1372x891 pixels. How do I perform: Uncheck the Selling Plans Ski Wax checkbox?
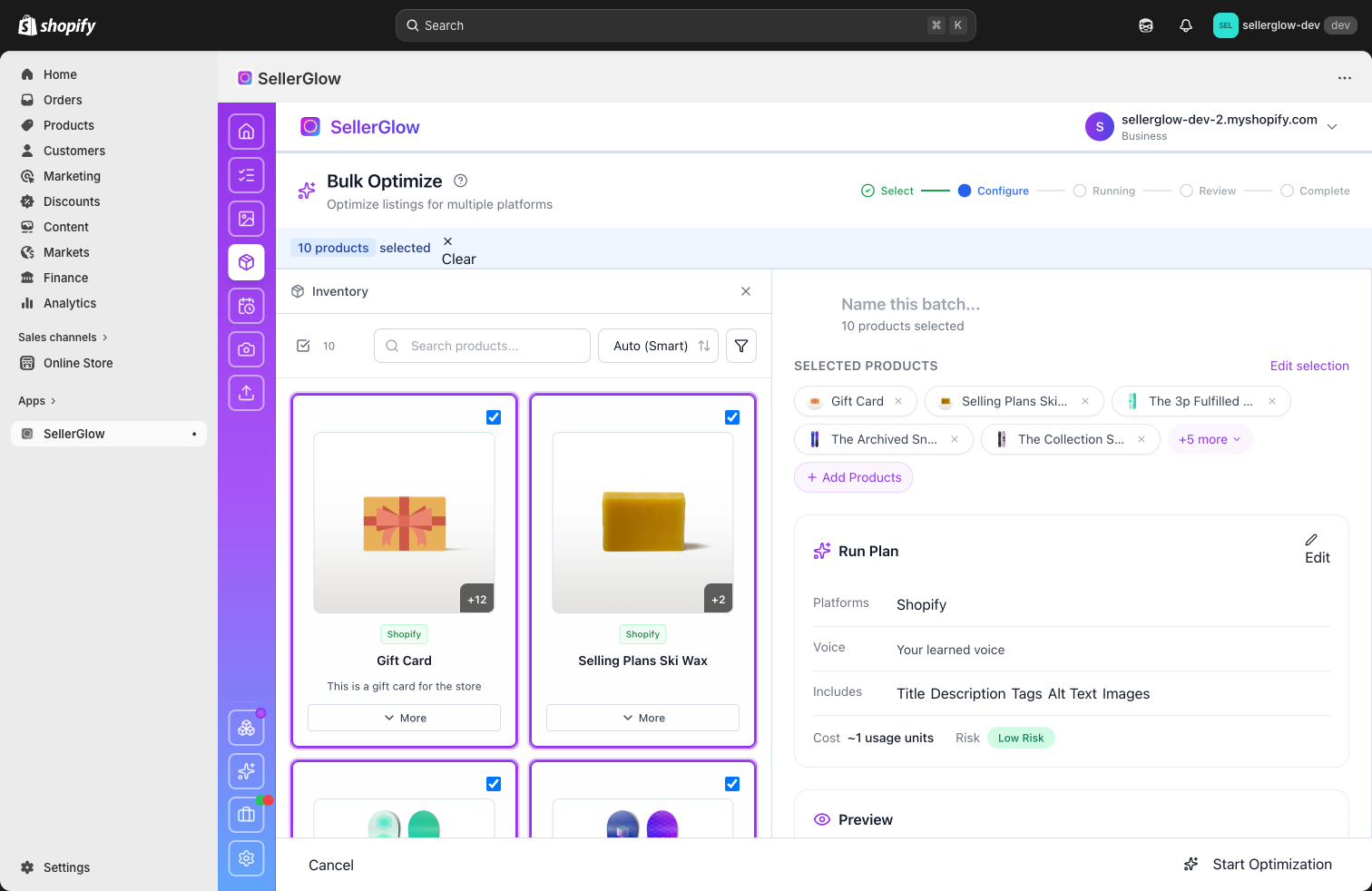[x=732, y=417]
